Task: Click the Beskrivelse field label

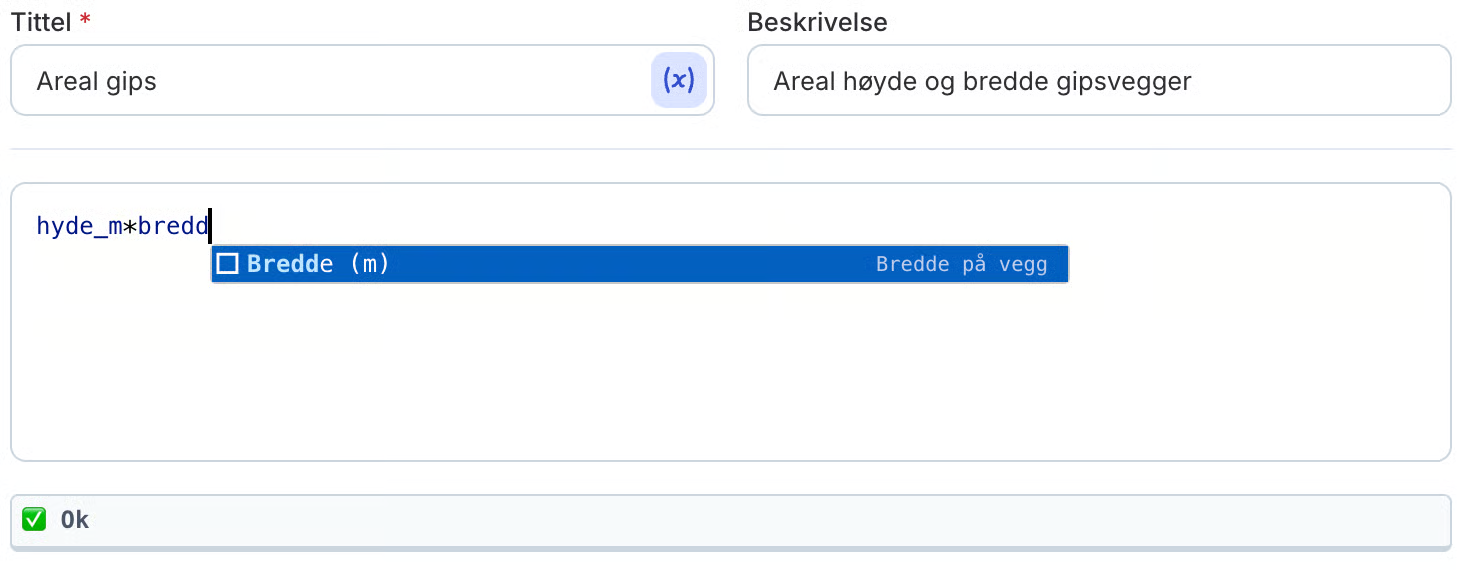Action: [x=817, y=22]
